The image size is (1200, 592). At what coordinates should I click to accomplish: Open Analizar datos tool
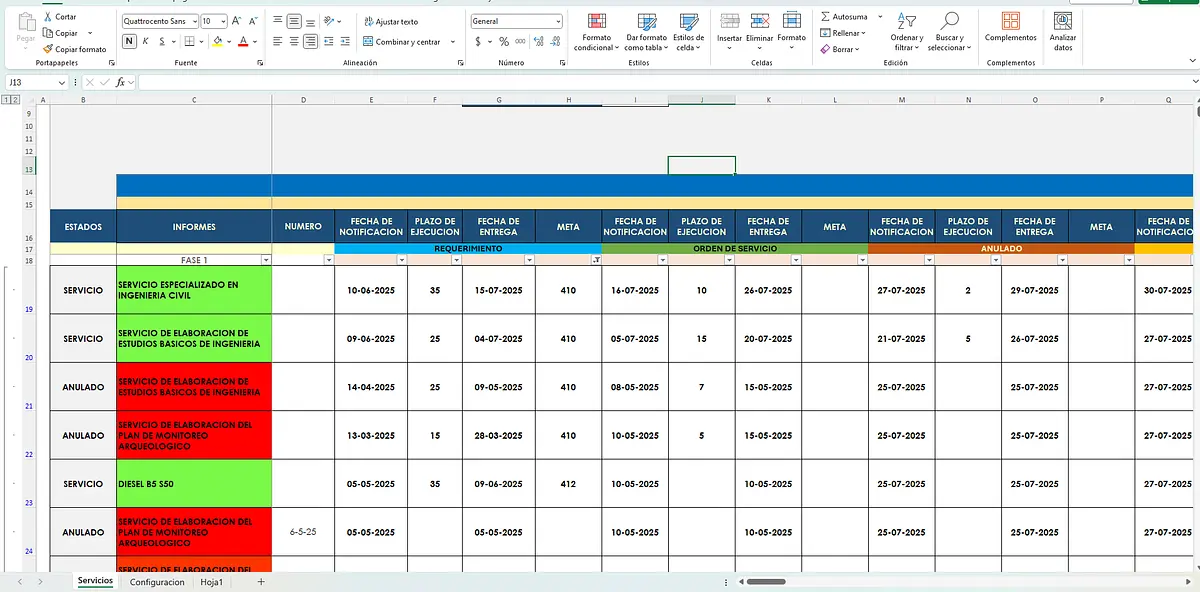(1062, 21)
